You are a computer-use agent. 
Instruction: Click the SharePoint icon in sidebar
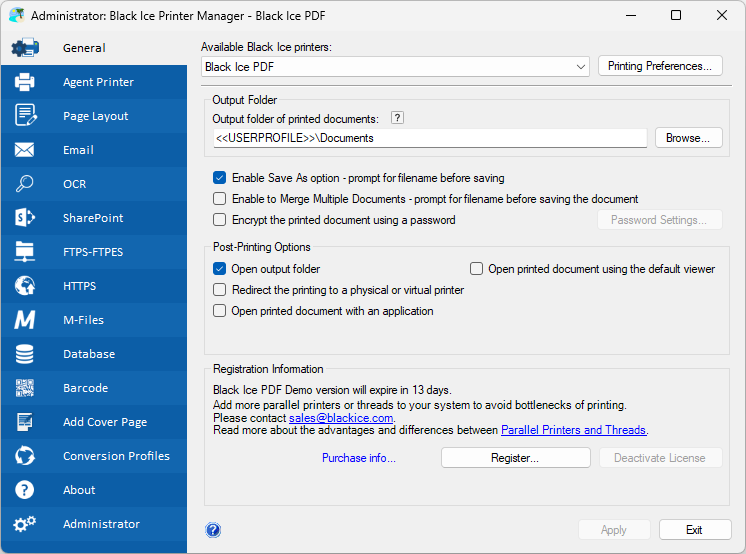(x=25, y=218)
